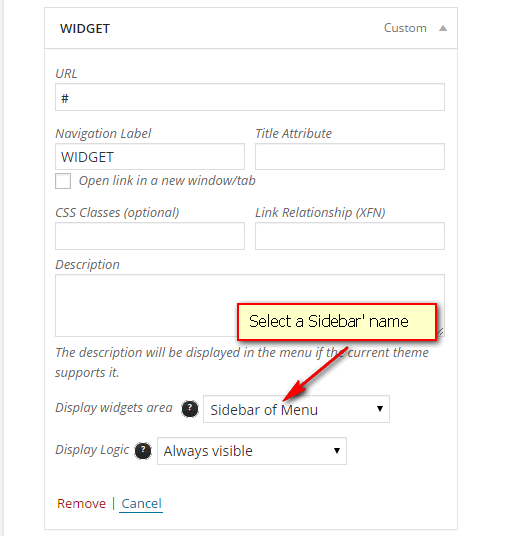Expand the 'Always visible' Display Logic dropdown
Screen dimensions: 511x536
point(252,451)
